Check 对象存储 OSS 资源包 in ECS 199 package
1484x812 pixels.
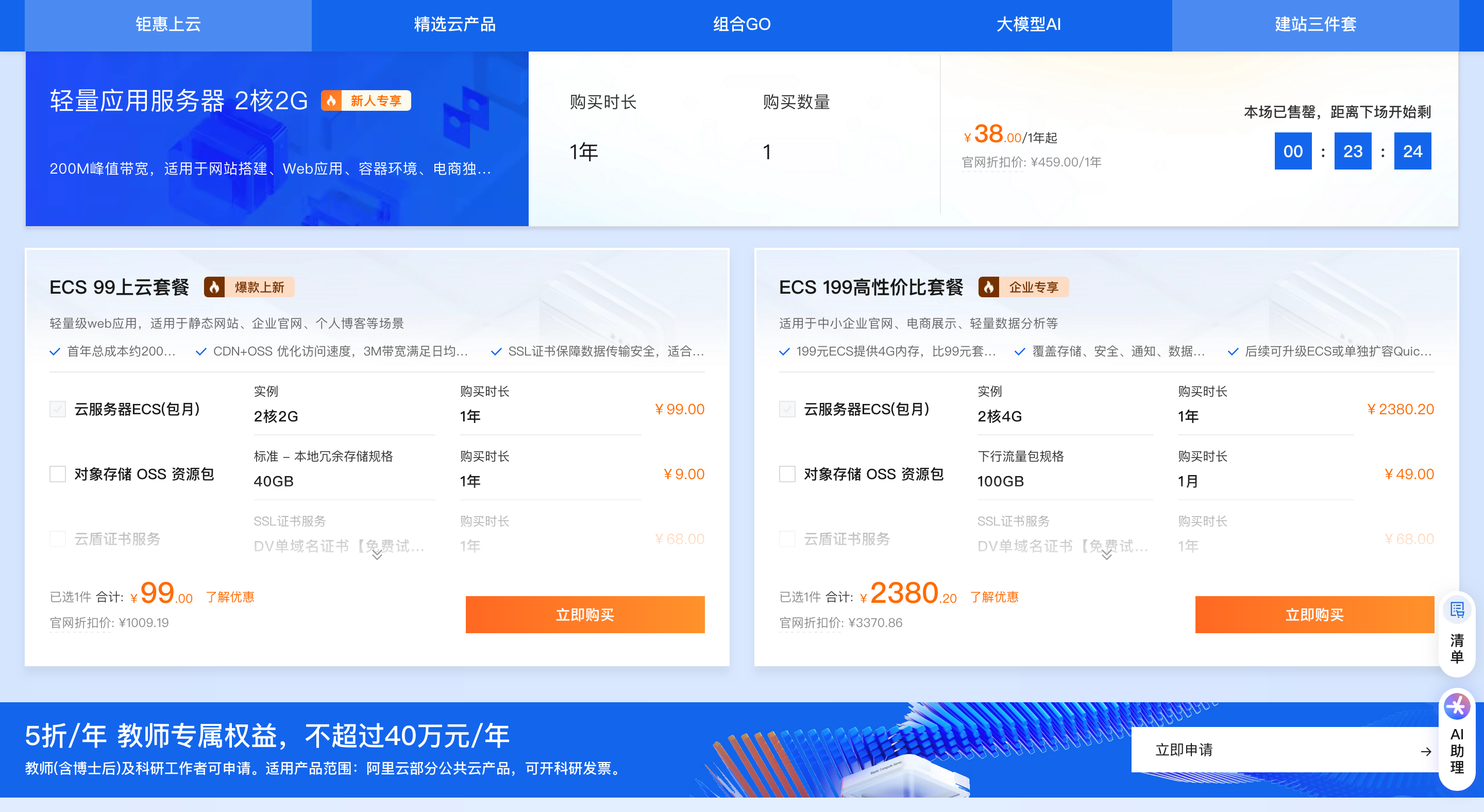787,474
